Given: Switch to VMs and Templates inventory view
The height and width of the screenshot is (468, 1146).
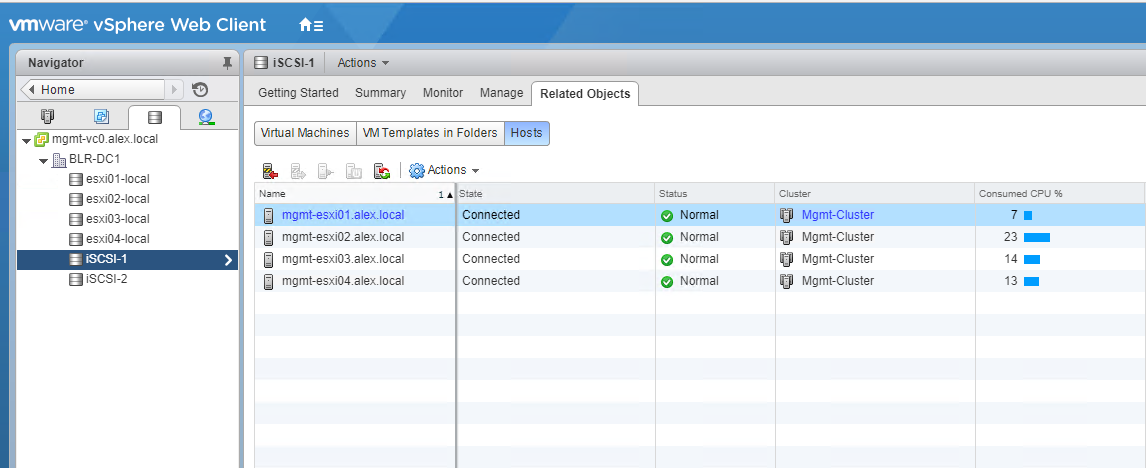Looking at the screenshot, I should pyautogui.click(x=101, y=117).
